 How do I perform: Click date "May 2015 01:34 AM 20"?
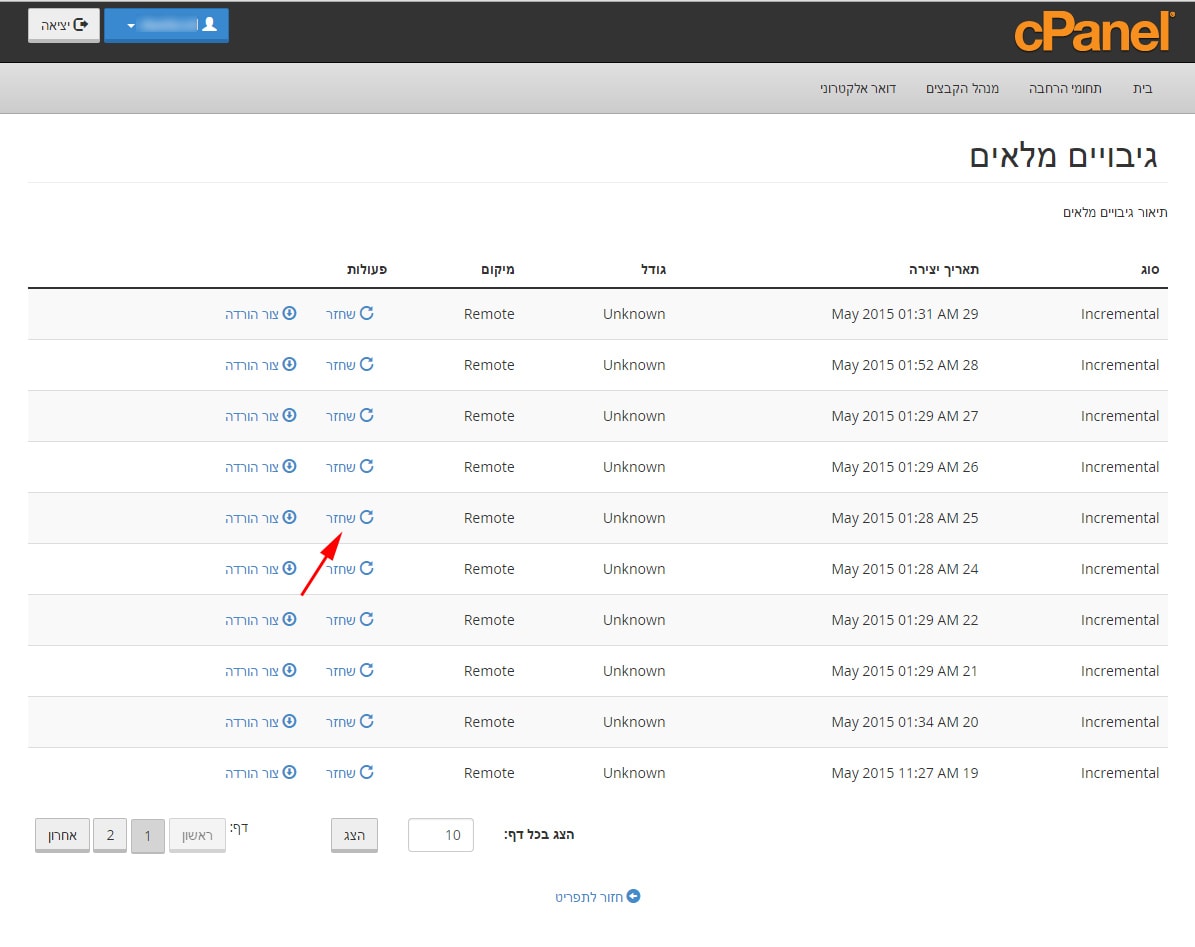coord(905,722)
